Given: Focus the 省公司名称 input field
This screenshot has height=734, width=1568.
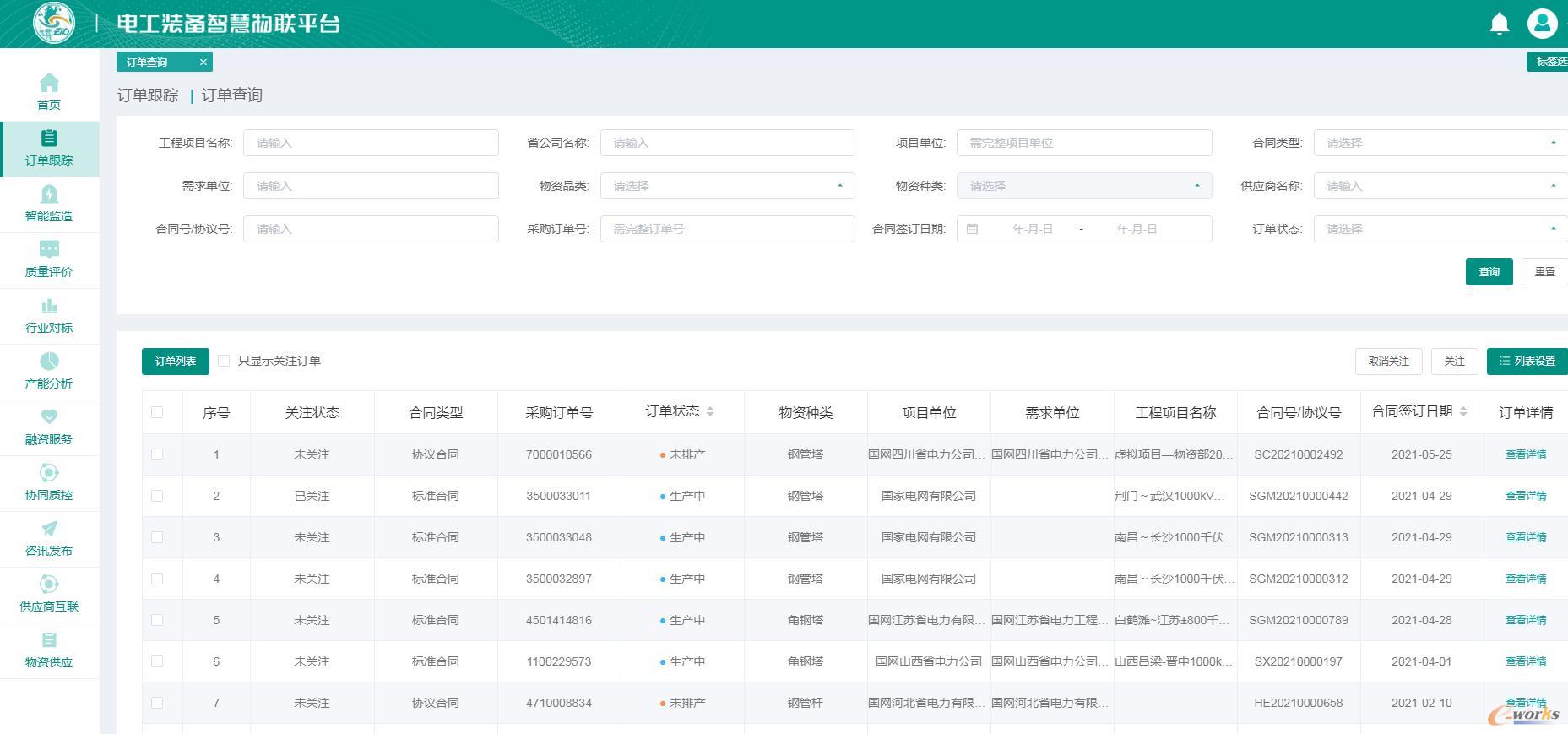Looking at the screenshot, I should click(727, 143).
